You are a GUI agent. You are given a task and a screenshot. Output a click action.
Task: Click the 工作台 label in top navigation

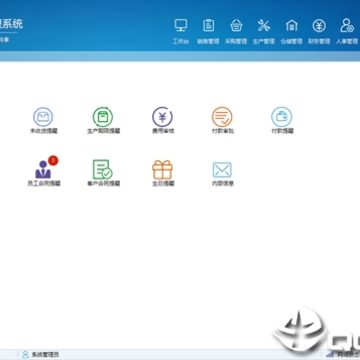[181, 42]
